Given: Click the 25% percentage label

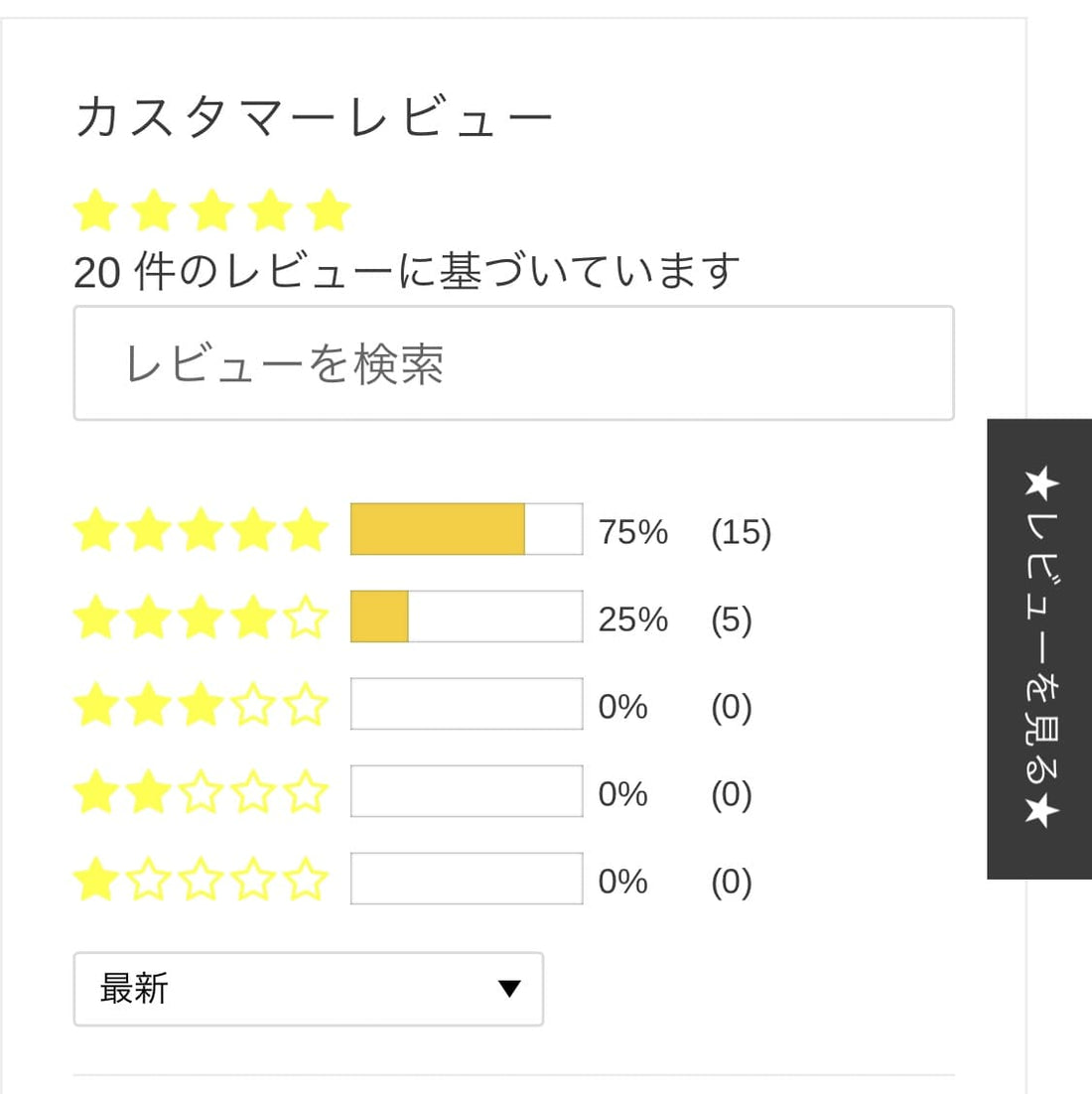Looking at the screenshot, I should coord(632,619).
